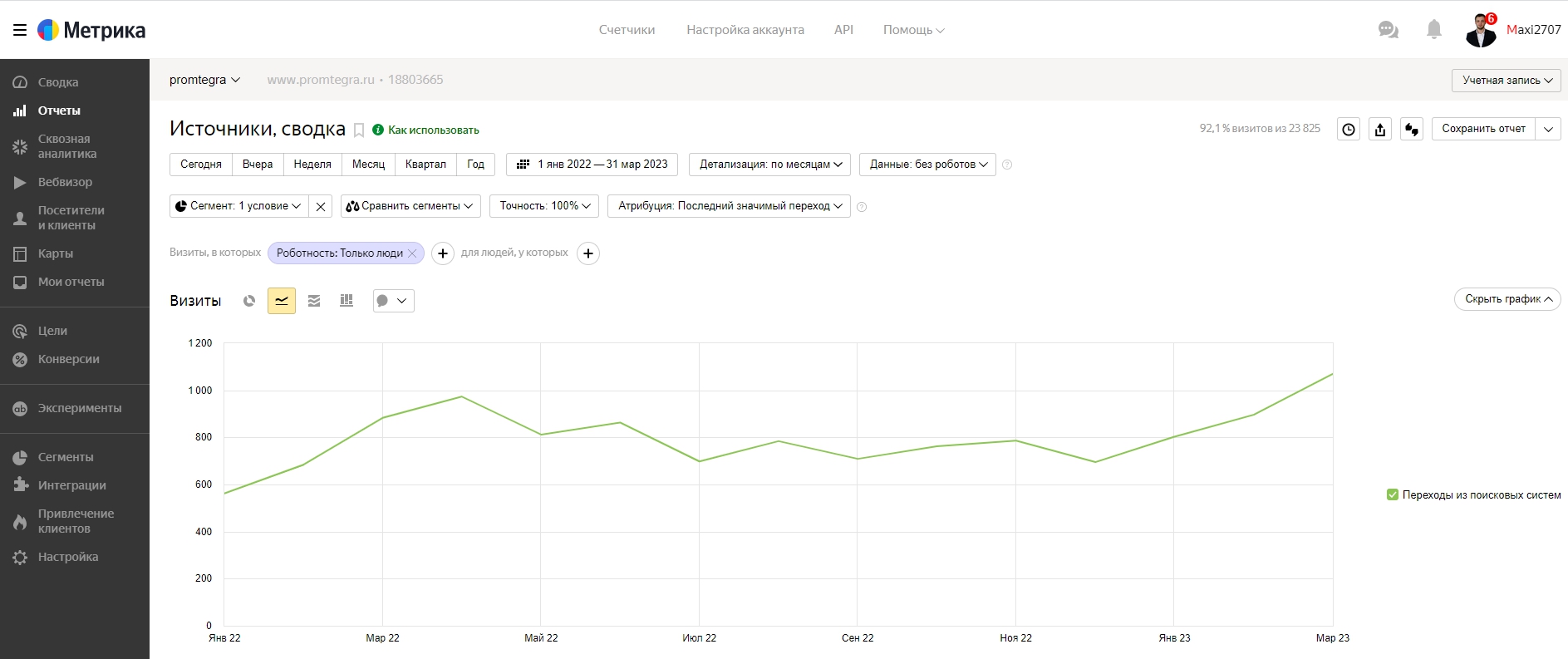The width and height of the screenshot is (1568, 659).
Task: Add a visit condition with plus button
Action: tap(443, 253)
